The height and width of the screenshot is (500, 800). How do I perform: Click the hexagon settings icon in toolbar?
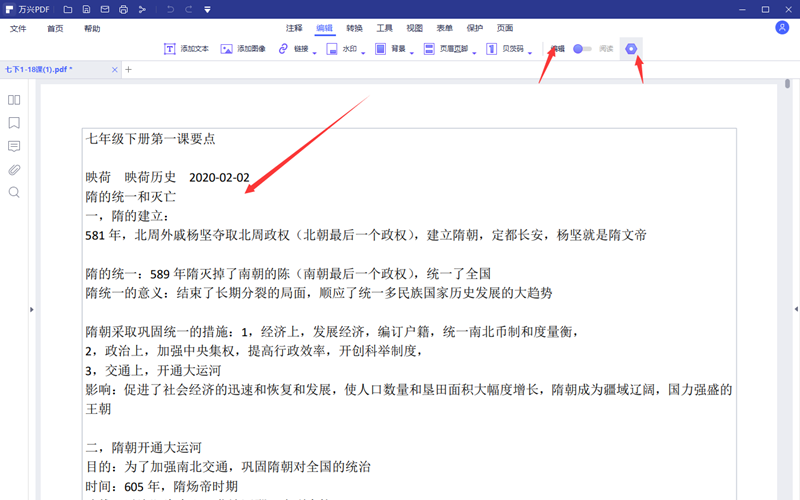631,48
